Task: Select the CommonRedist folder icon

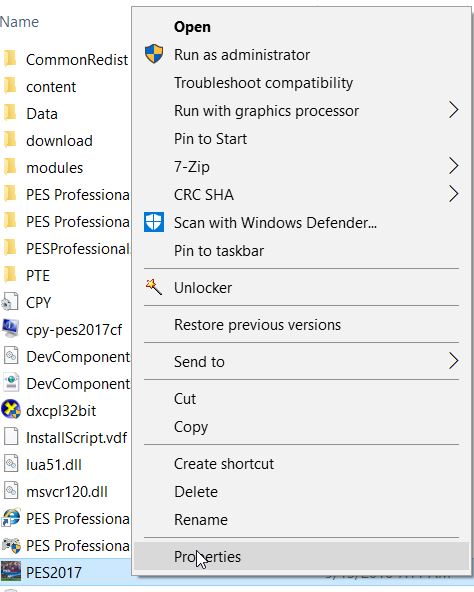Action: (10, 59)
